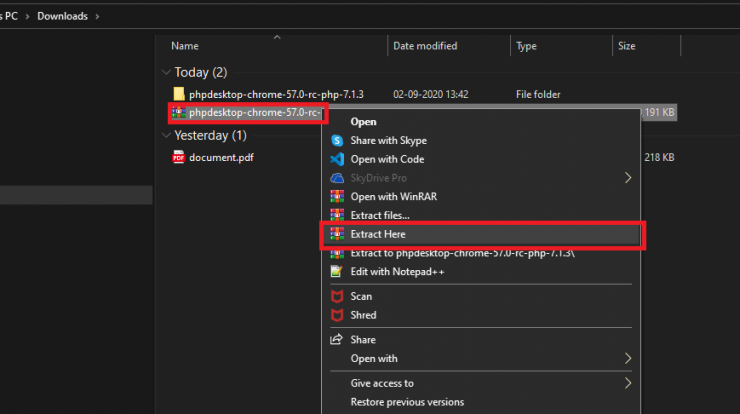The height and width of the screenshot is (414, 740).
Task: Click the SkyDrive Pro cloud icon
Action: coord(337,178)
